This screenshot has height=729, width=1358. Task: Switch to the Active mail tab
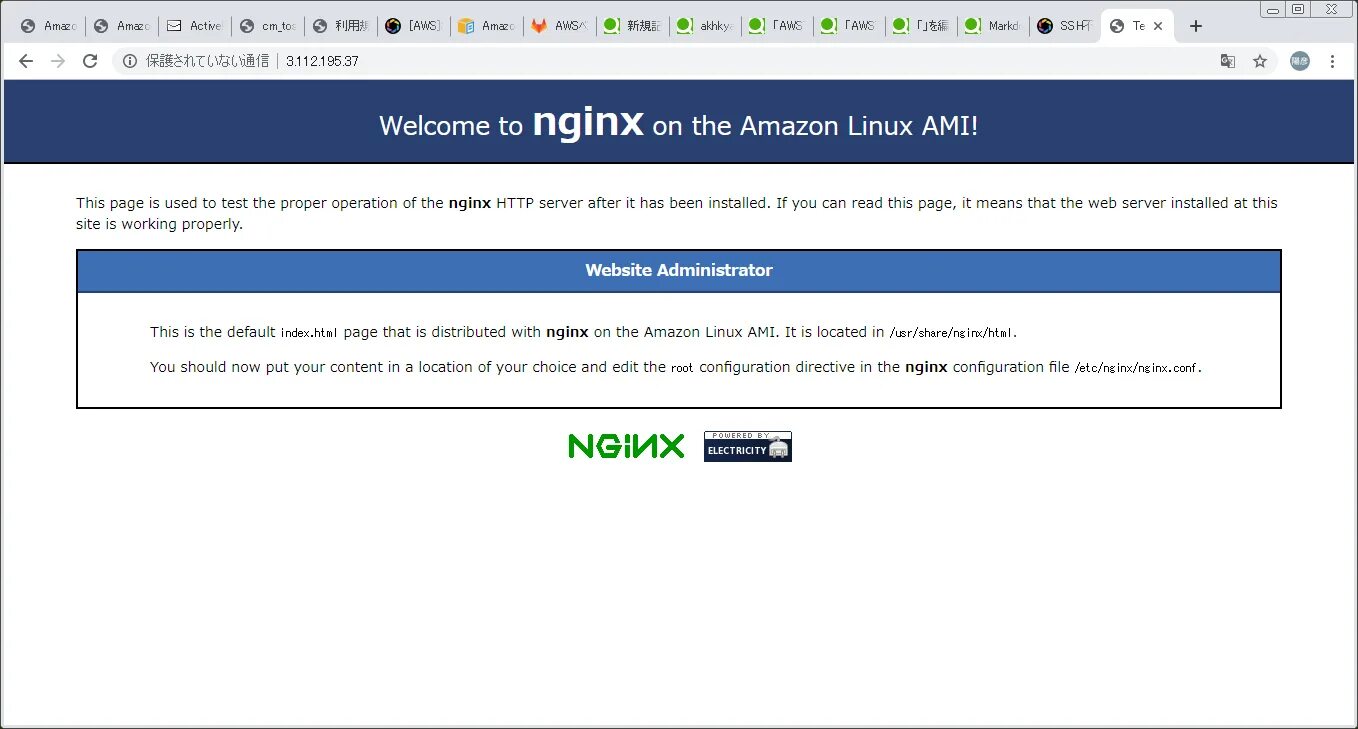click(x=195, y=26)
